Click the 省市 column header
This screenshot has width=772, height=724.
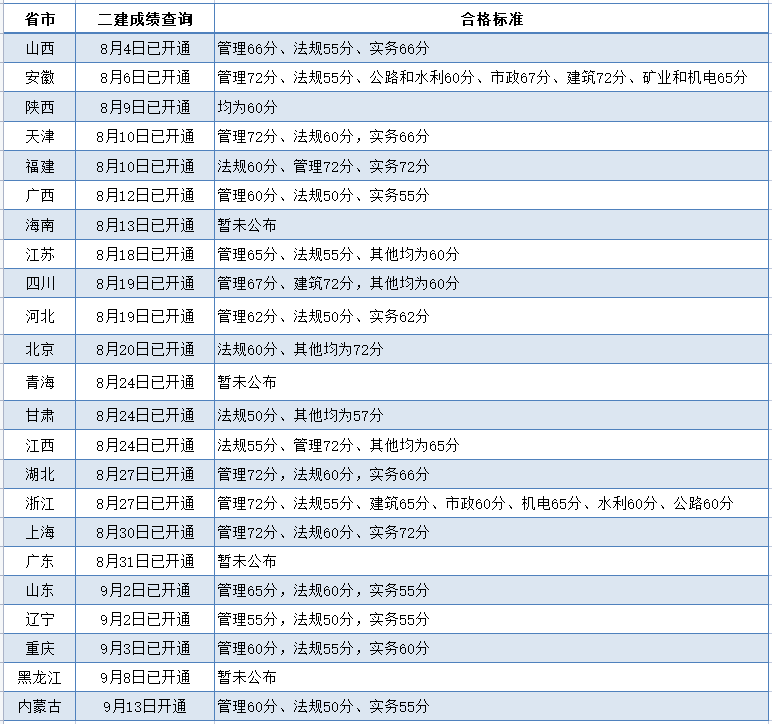tap(40, 19)
